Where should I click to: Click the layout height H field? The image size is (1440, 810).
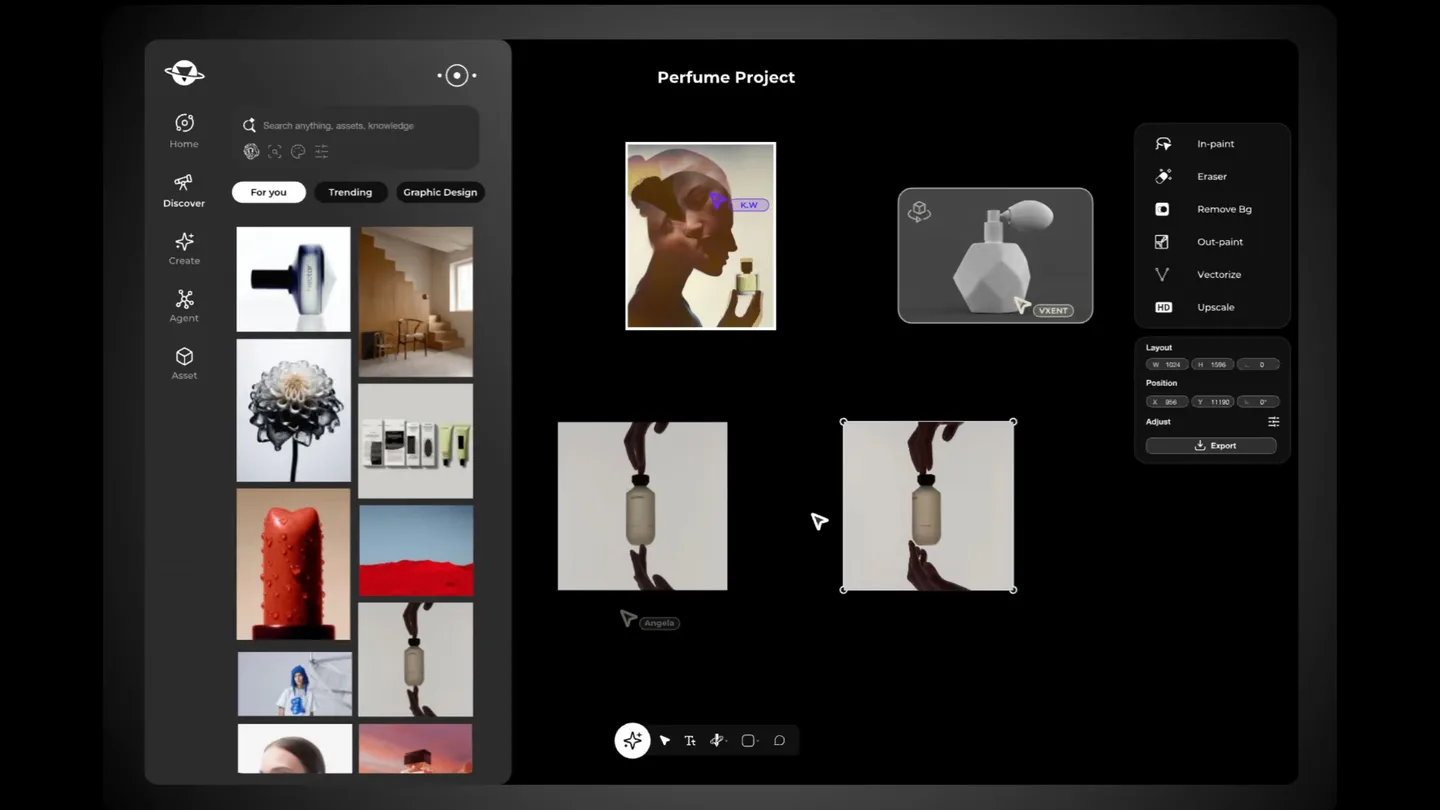[1212, 365]
